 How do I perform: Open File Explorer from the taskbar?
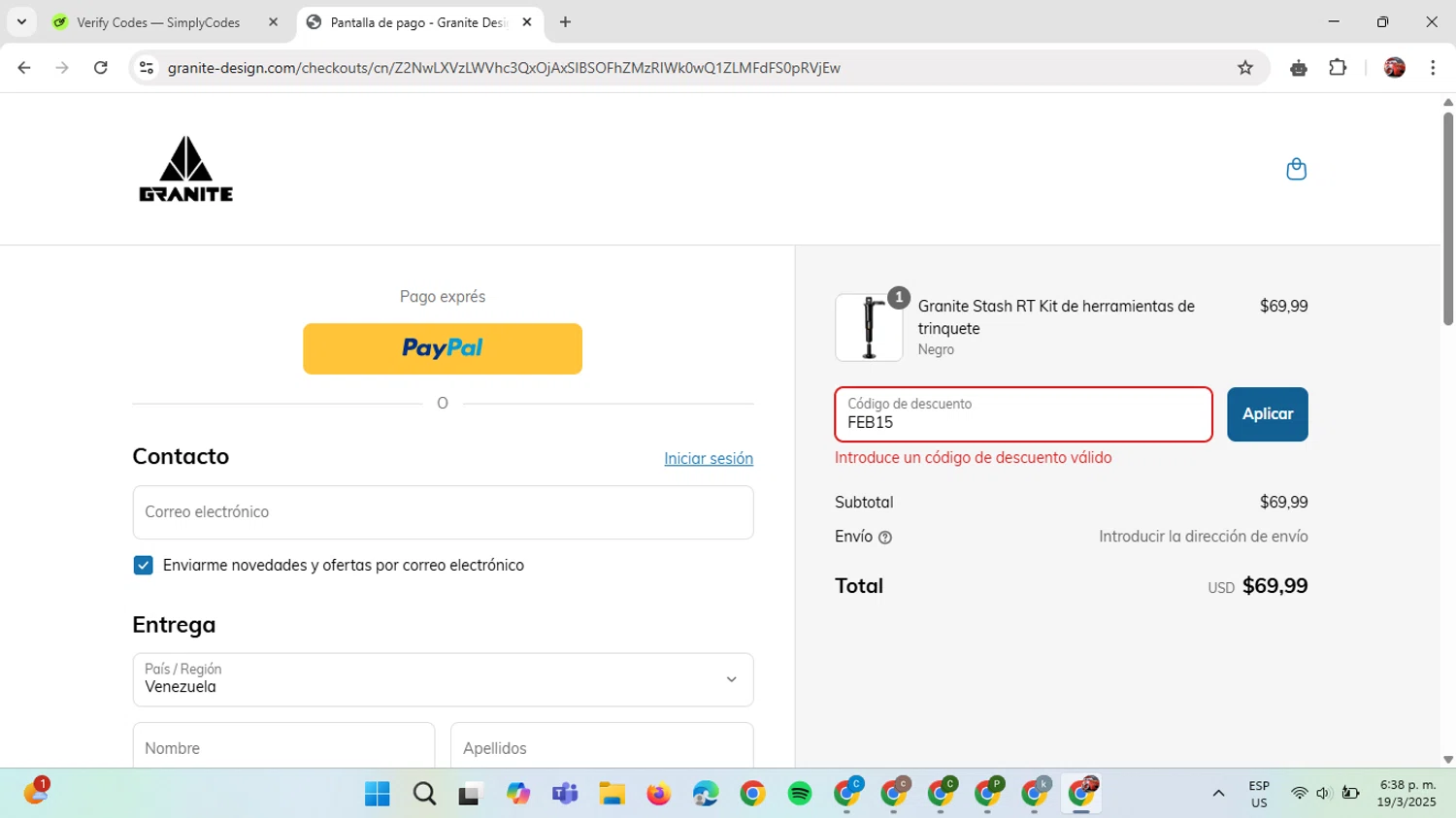click(612, 794)
